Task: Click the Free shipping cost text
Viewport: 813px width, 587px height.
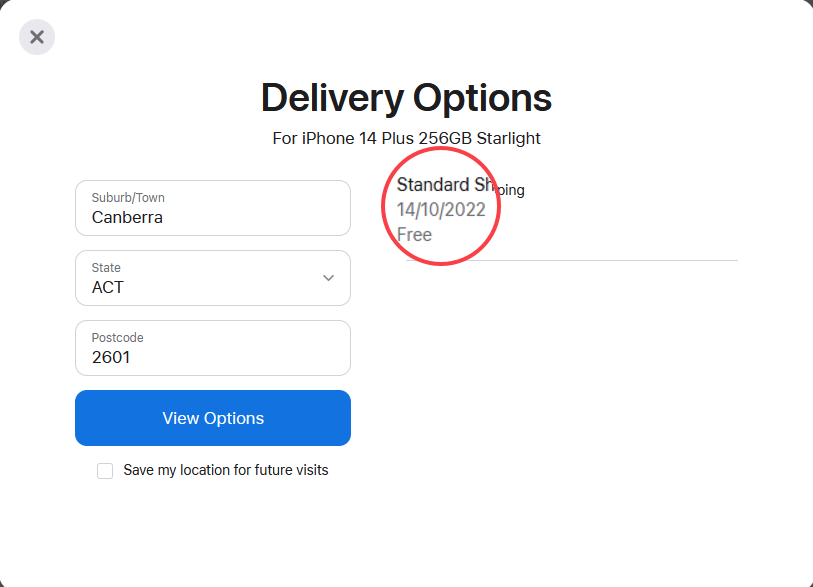Action: [414, 235]
